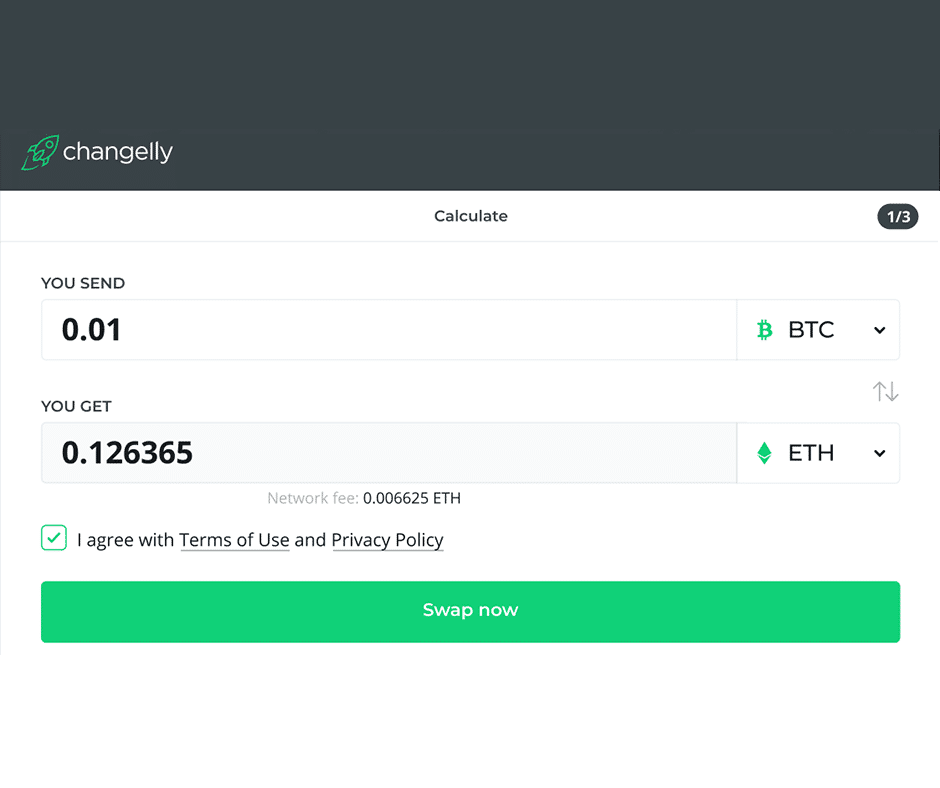This screenshot has width=940, height=788.
Task: Uncheck the agree with Terms checkbox
Action: 54,537
